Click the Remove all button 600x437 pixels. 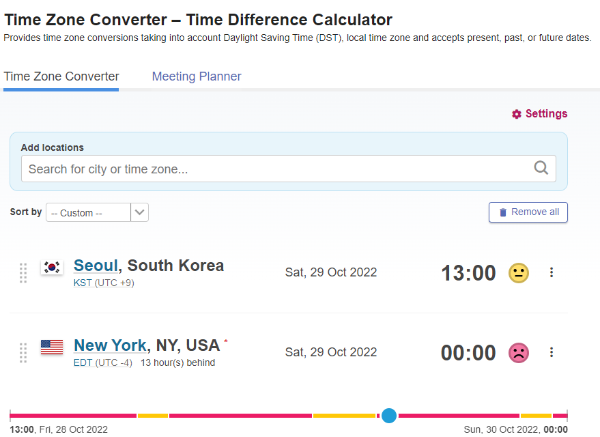528,212
